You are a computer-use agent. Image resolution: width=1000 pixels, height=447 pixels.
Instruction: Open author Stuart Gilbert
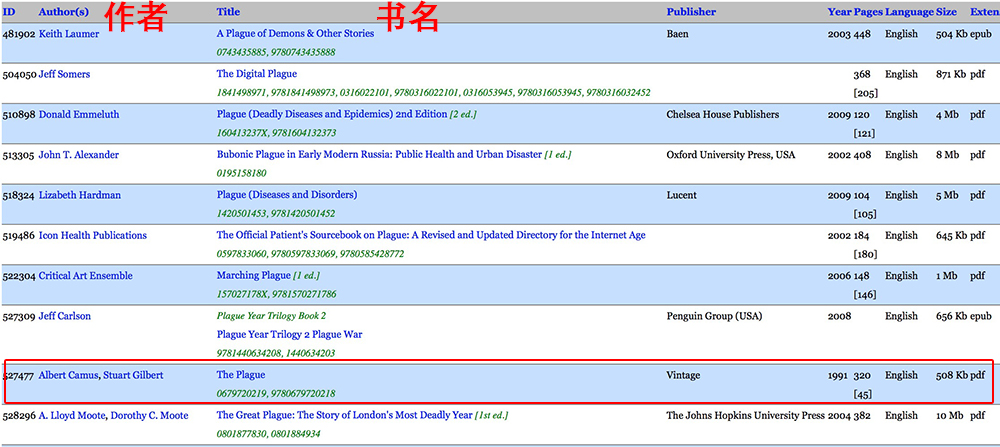point(133,375)
